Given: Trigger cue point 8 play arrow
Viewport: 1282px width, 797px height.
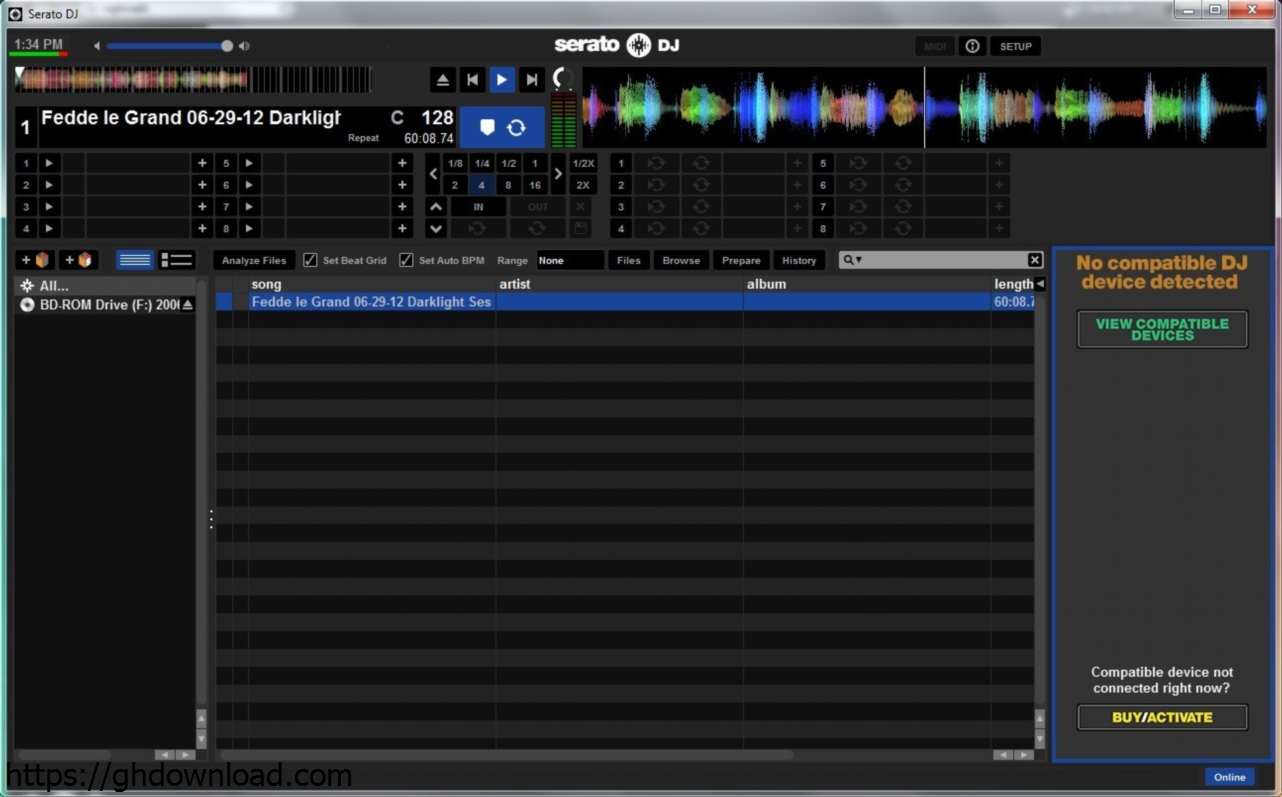Looking at the screenshot, I should [249, 229].
